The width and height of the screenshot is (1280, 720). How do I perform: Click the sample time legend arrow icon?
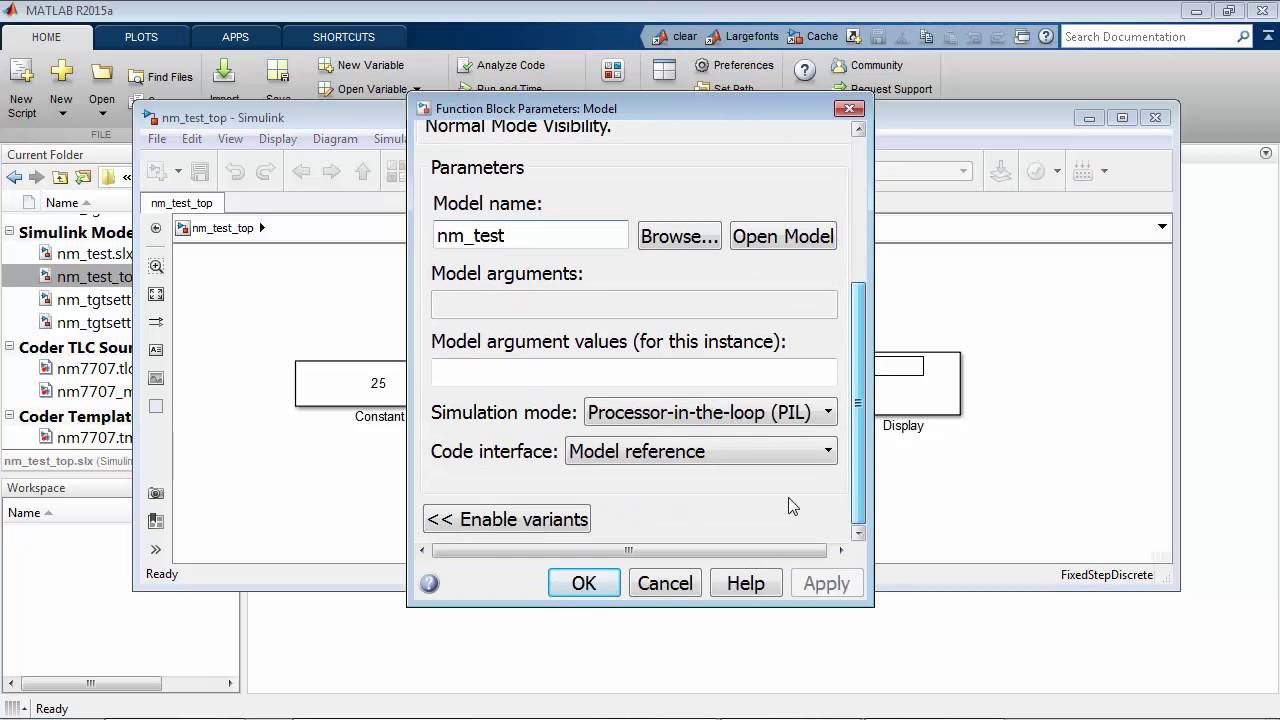pyautogui.click(x=156, y=322)
